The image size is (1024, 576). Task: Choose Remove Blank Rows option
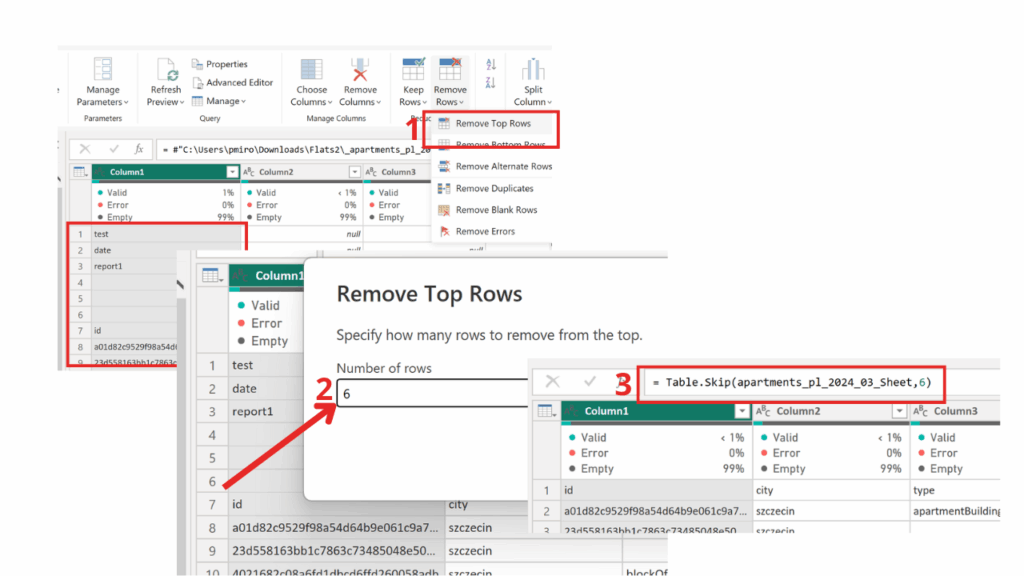click(496, 210)
